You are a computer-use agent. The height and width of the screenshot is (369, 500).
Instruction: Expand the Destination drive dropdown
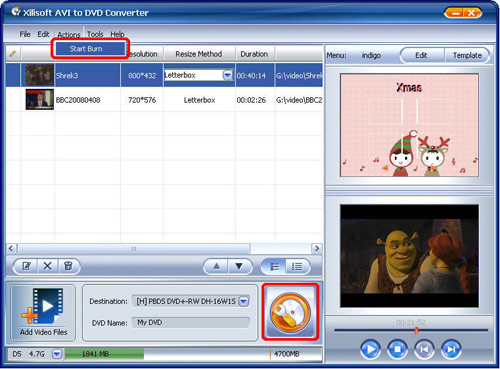point(244,301)
